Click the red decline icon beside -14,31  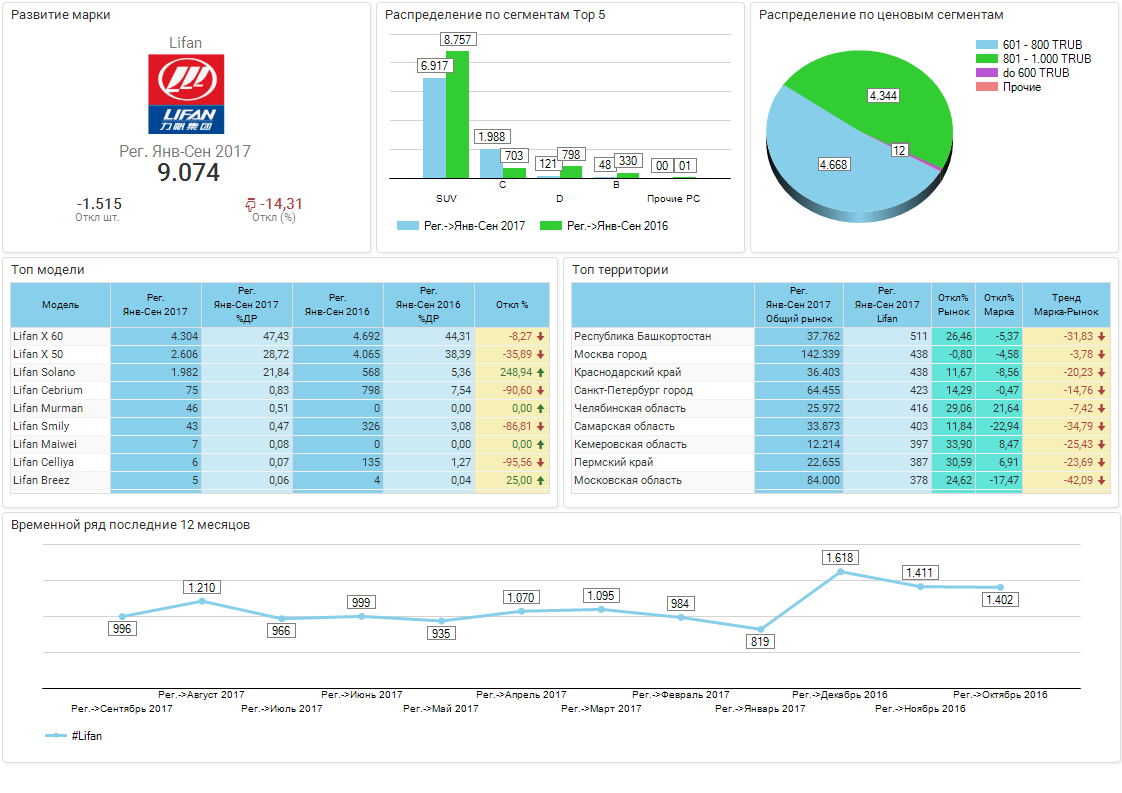[251, 204]
